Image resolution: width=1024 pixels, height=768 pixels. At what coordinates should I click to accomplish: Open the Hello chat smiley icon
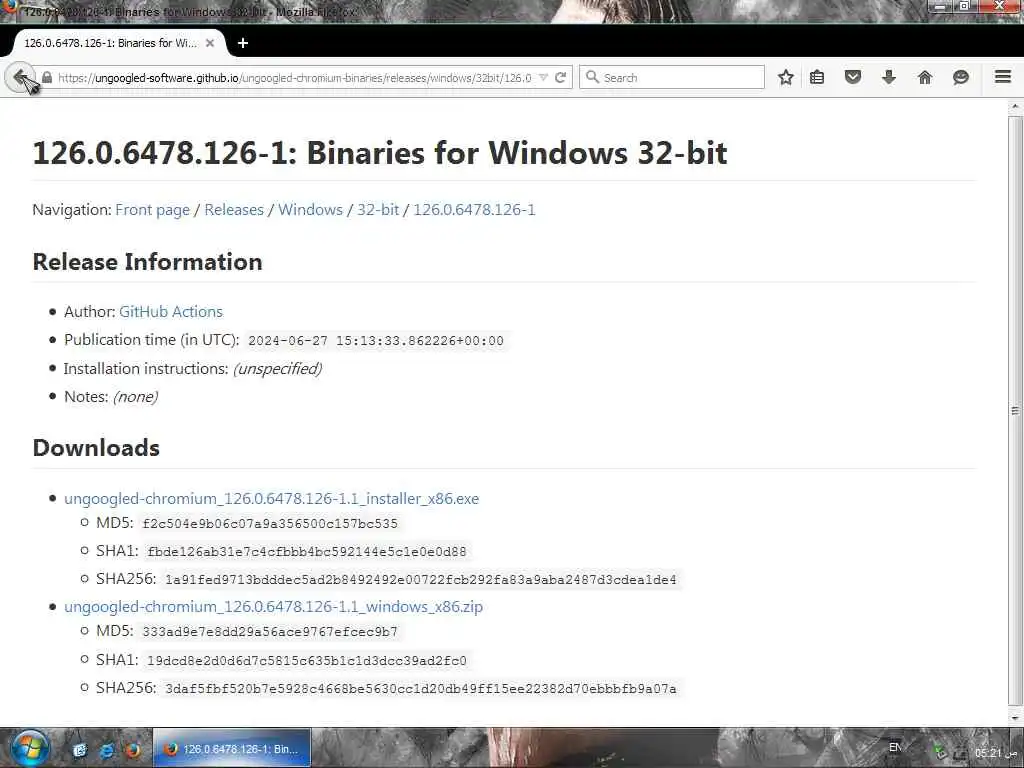961,77
